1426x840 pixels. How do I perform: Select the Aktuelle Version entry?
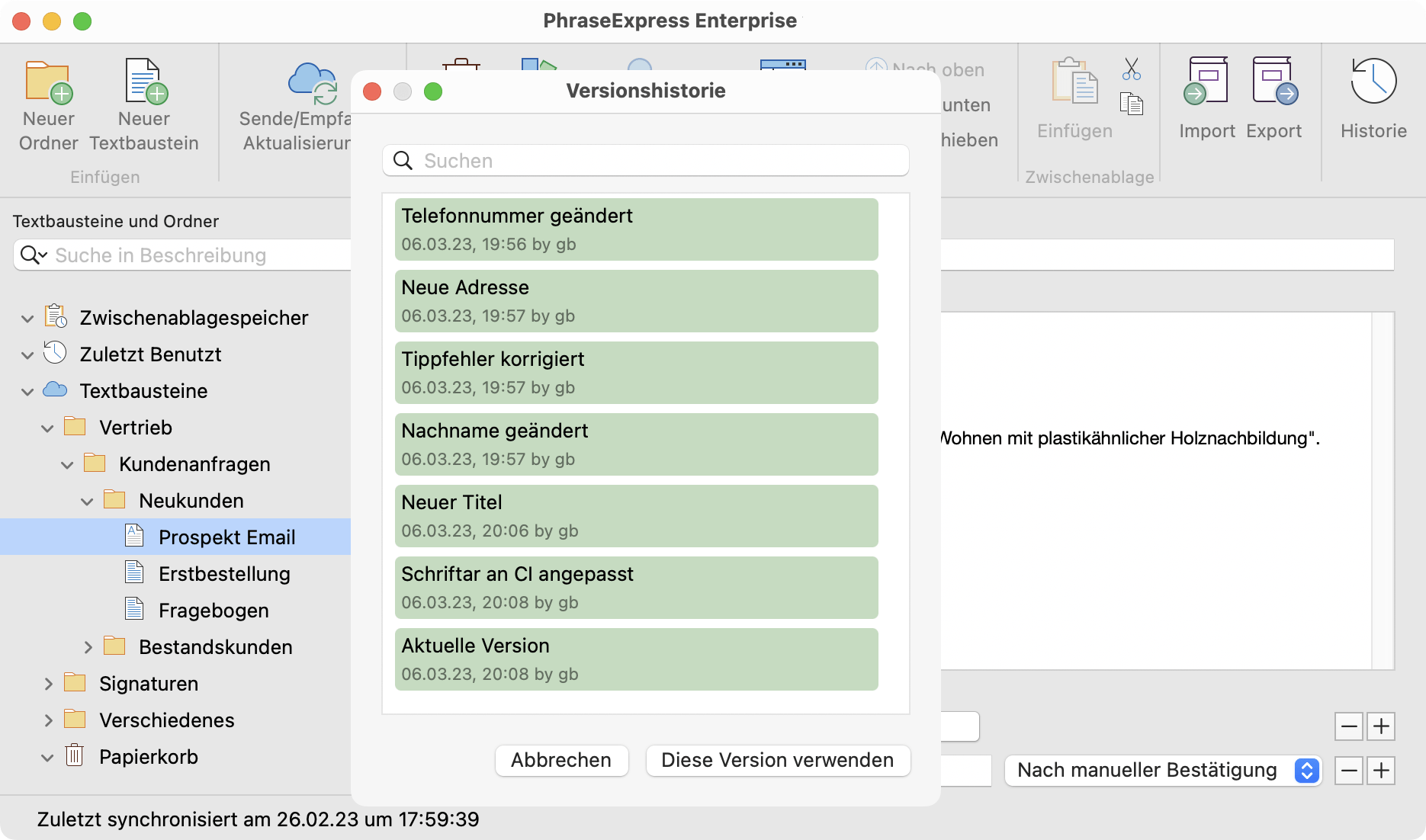pos(637,659)
